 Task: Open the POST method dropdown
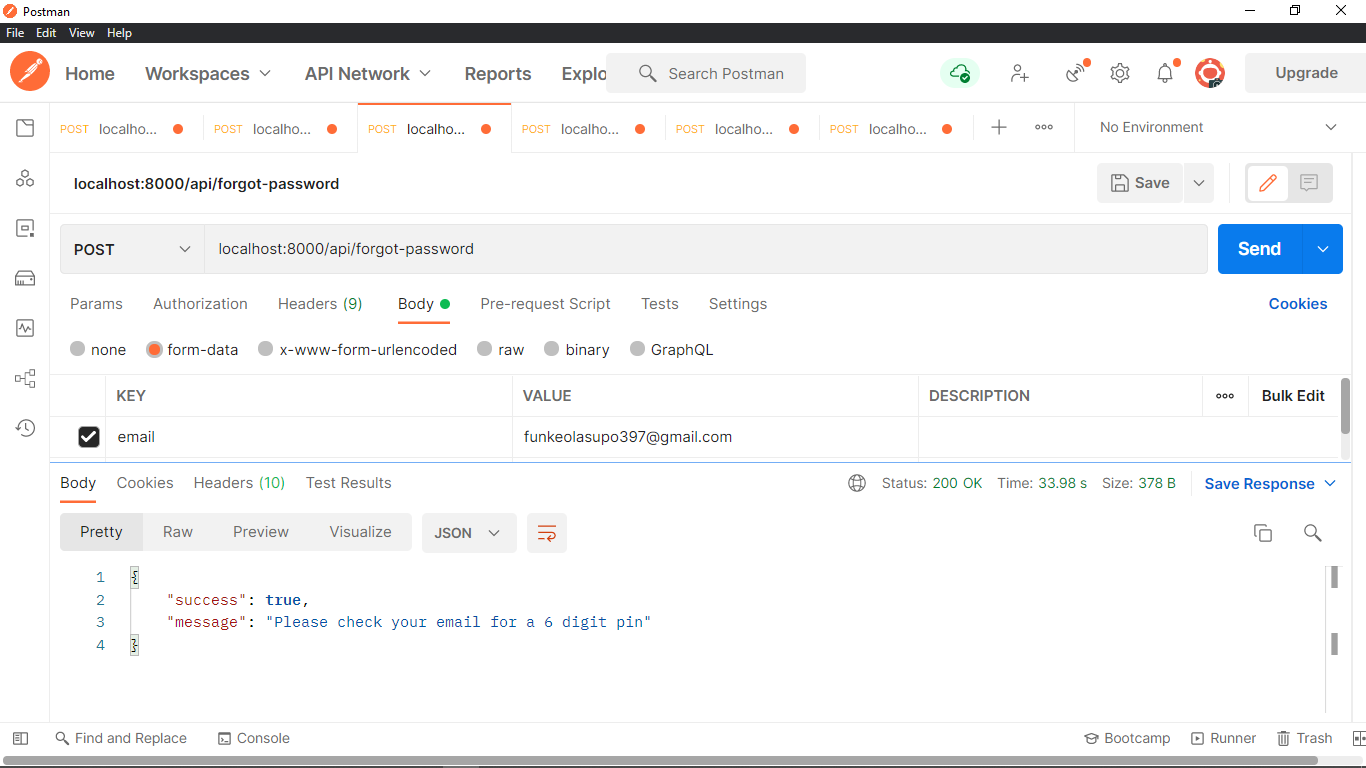tap(132, 249)
